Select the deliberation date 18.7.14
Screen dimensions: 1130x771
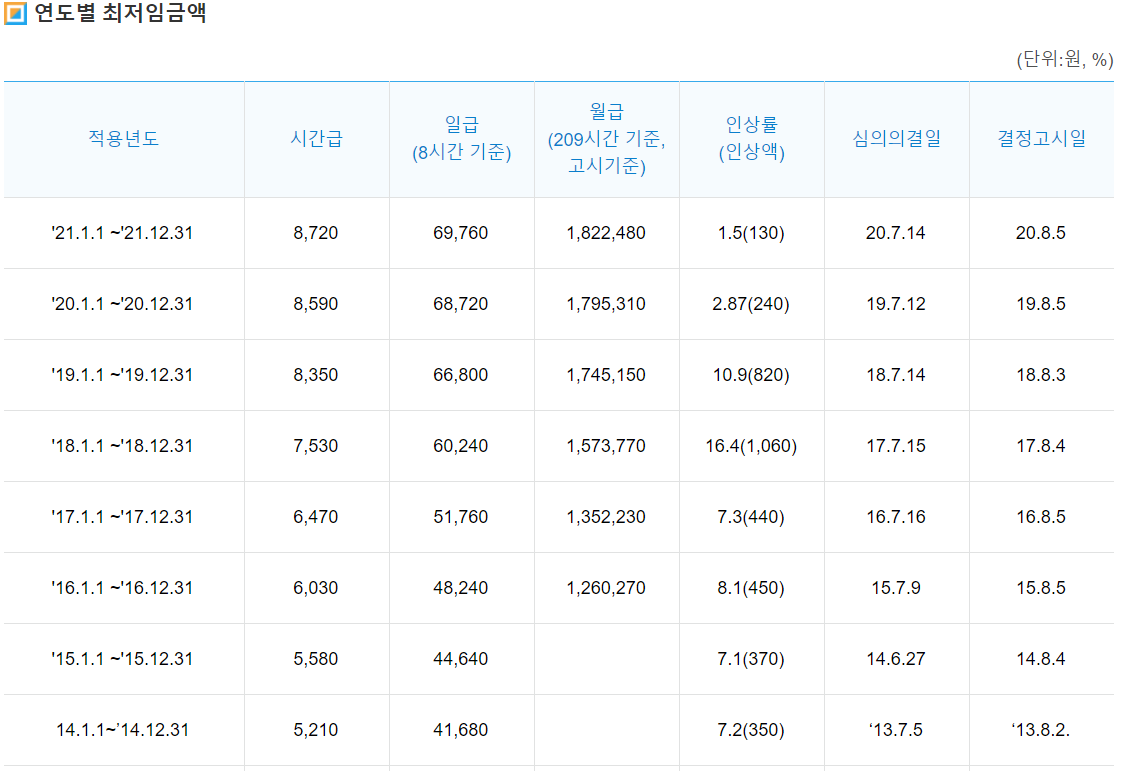896,375
